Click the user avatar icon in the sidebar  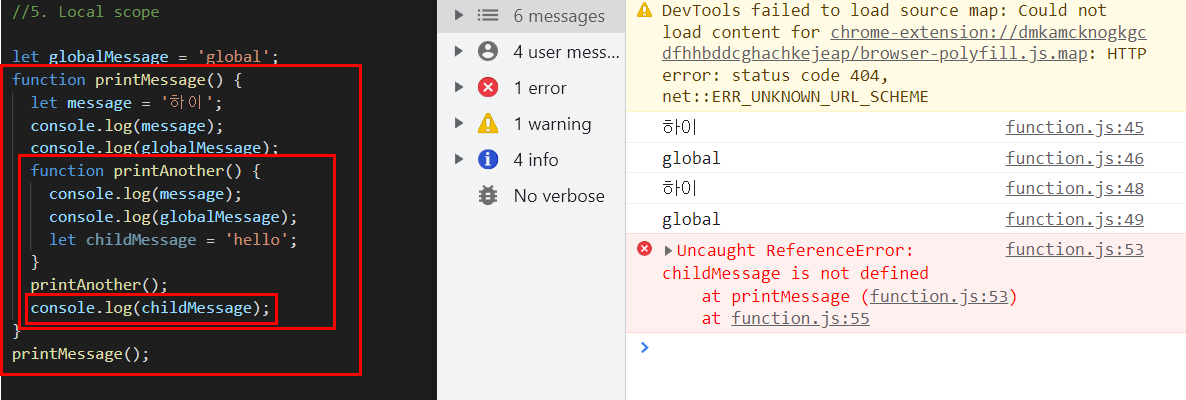(489, 51)
